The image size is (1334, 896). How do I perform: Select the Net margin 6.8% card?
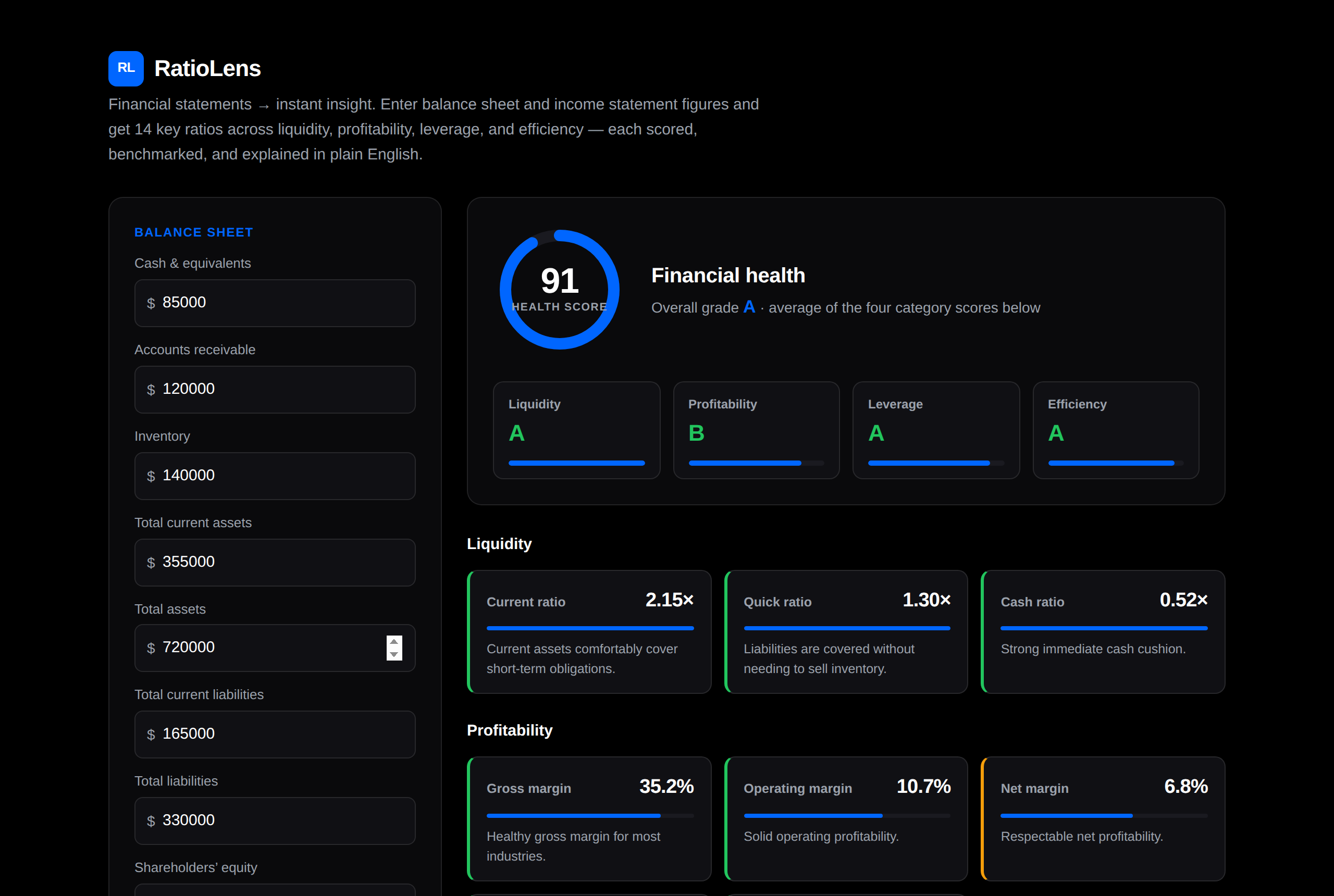pos(1103,819)
